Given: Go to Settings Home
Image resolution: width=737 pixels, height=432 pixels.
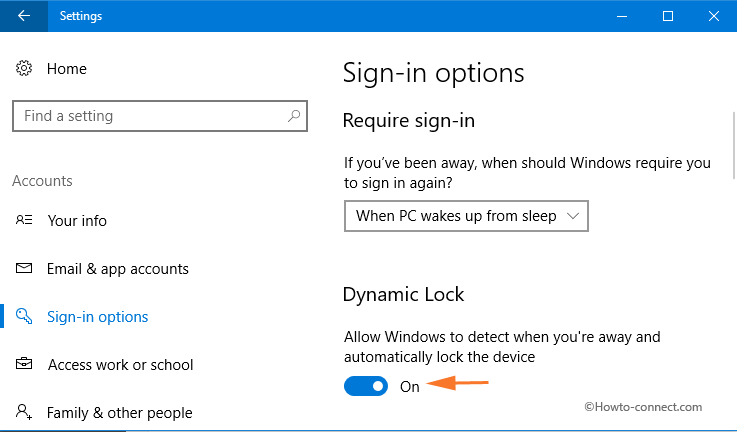Looking at the screenshot, I should pyautogui.click(x=66, y=69).
